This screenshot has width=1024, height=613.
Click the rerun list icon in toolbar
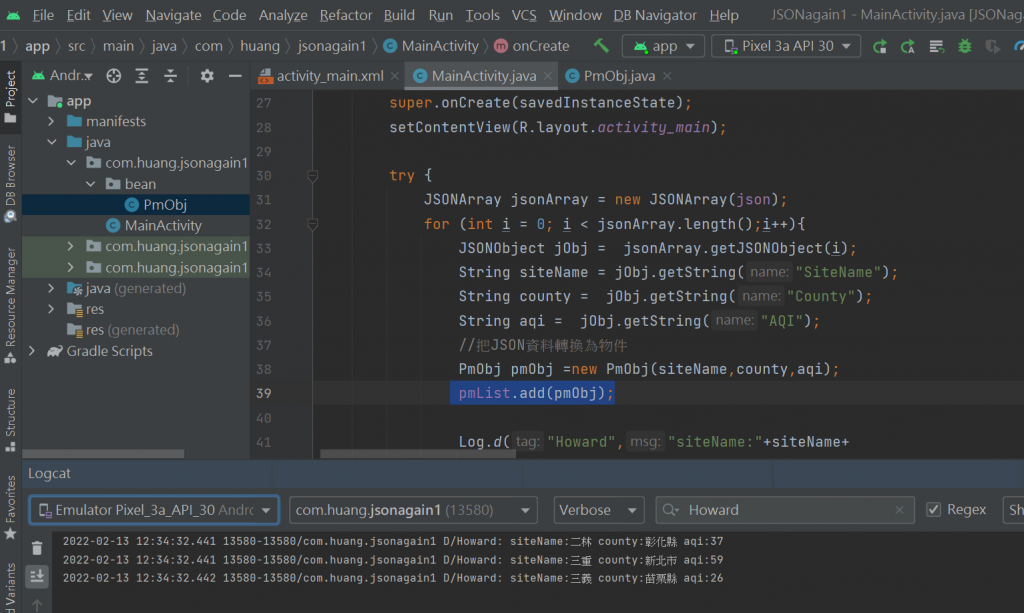tap(936, 46)
